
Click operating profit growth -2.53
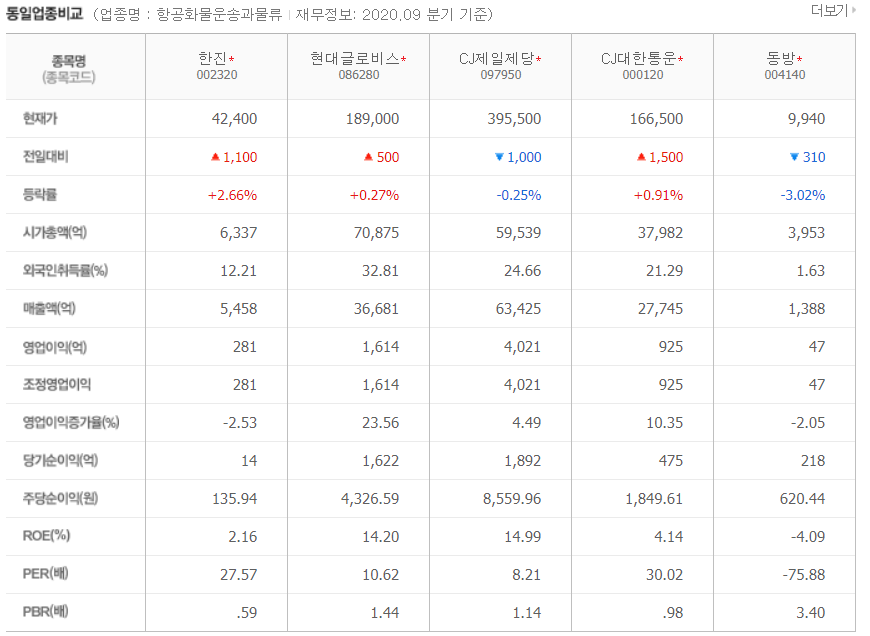[x=240, y=423]
